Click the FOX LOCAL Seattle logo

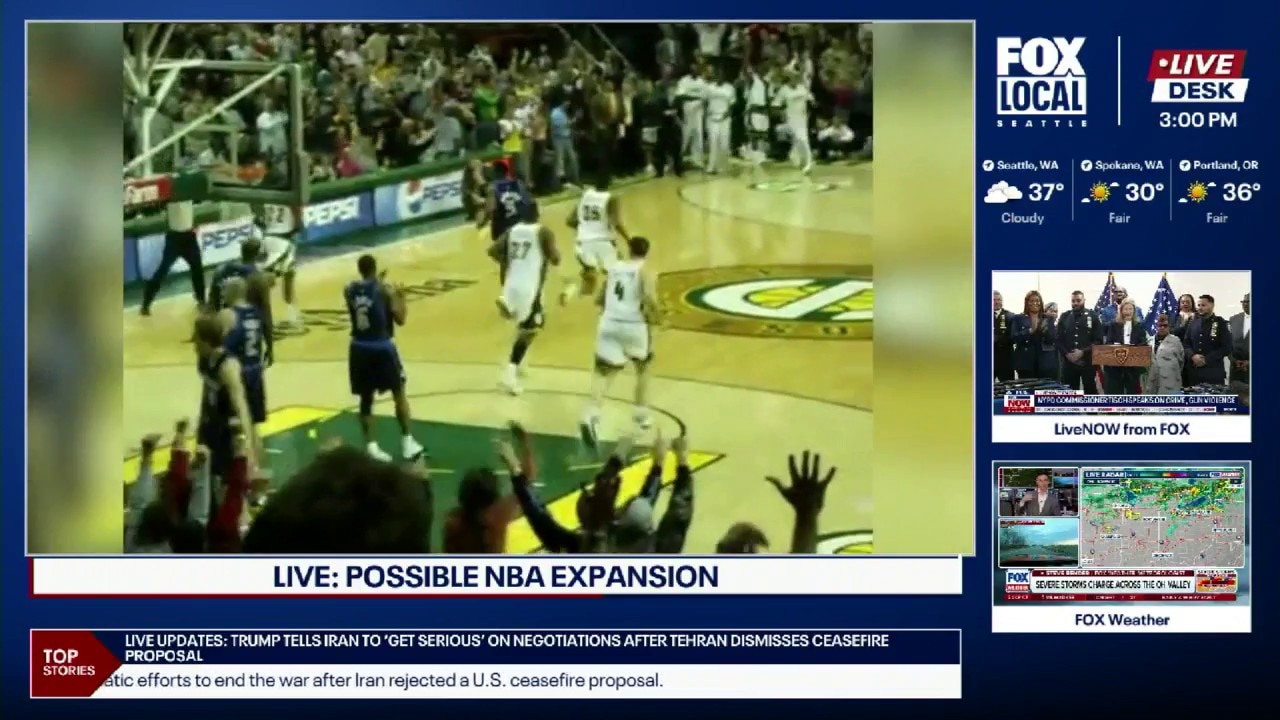(1041, 81)
